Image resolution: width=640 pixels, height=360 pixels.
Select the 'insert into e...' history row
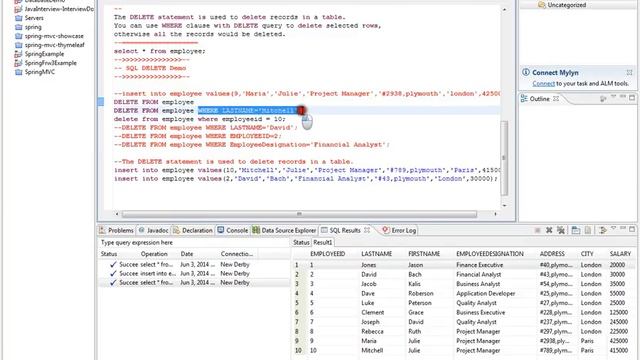pyautogui.click(x=193, y=273)
